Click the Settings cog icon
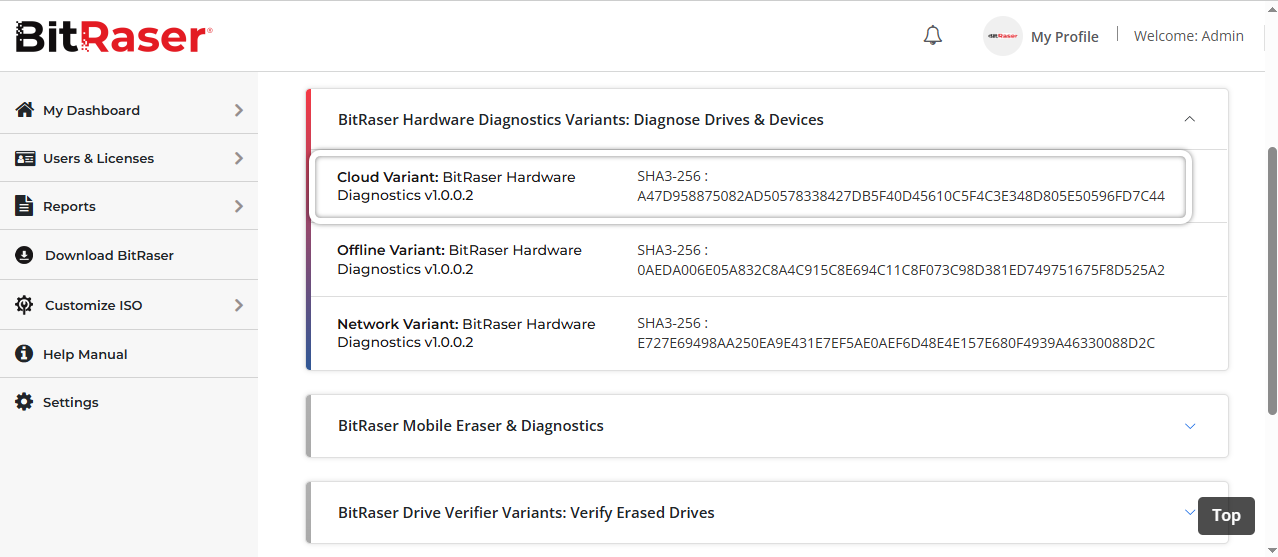The width and height of the screenshot is (1278, 557). point(25,402)
